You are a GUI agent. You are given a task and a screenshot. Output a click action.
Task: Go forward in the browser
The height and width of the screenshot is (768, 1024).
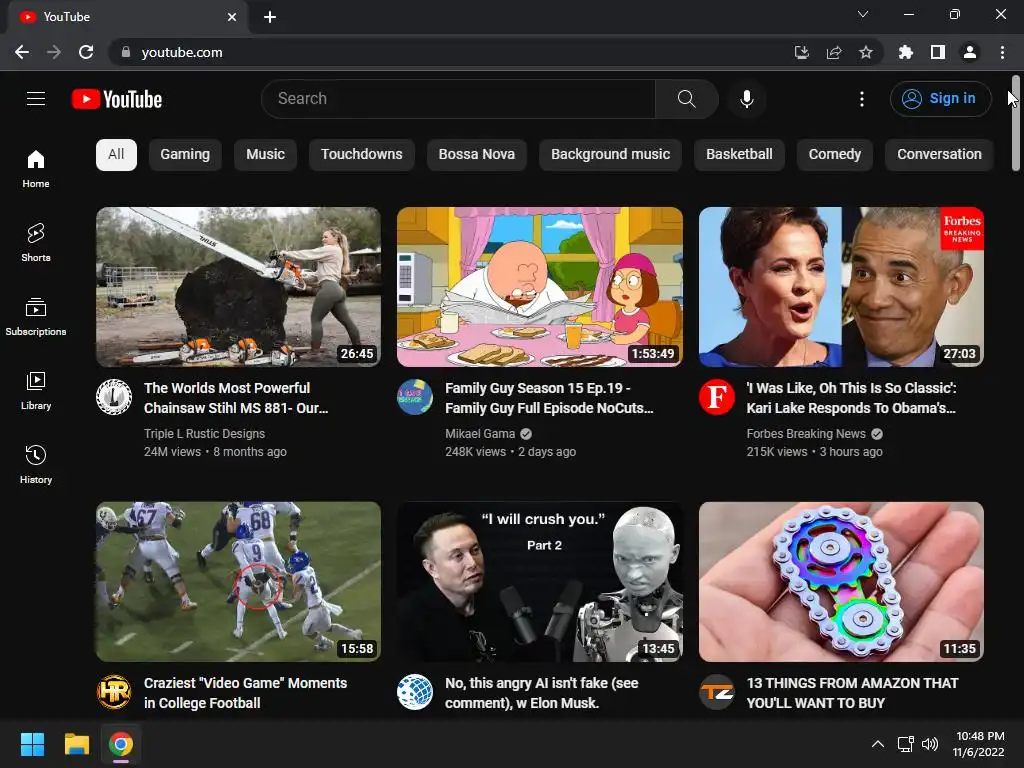(x=54, y=52)
